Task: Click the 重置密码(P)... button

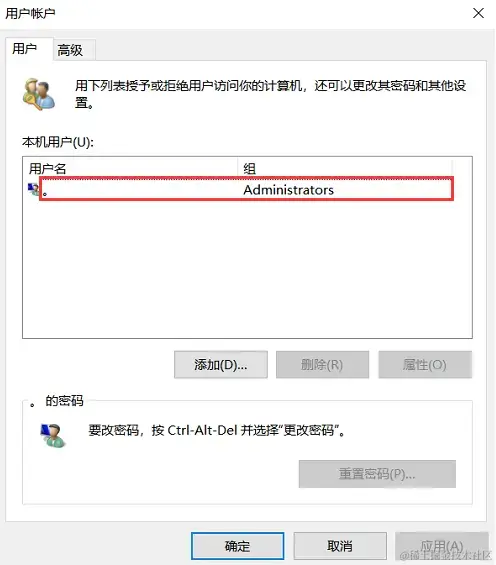Action: point(377,474)
